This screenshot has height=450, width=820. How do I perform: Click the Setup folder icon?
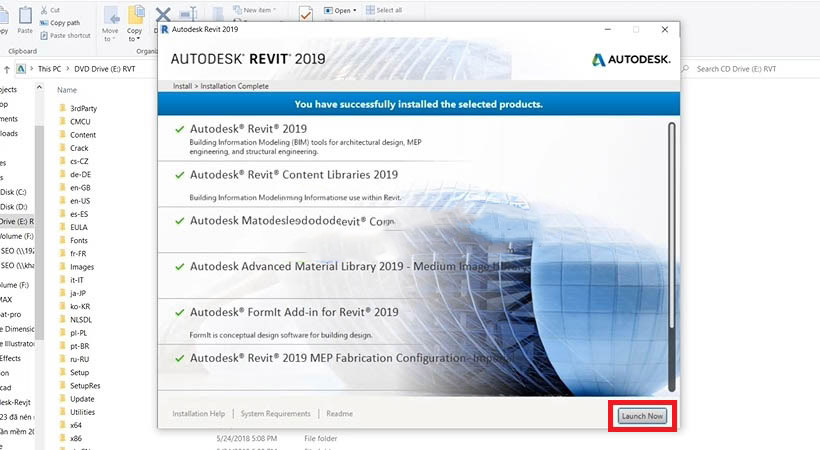[x=62, y=372]
